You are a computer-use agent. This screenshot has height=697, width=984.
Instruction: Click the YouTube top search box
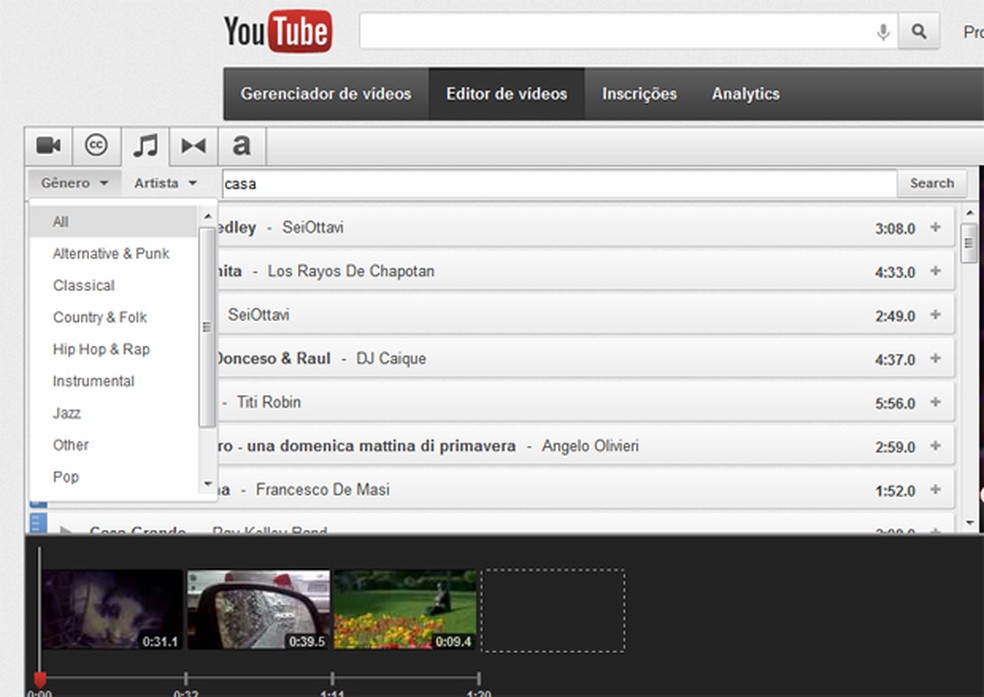click(x=629, y=31)
